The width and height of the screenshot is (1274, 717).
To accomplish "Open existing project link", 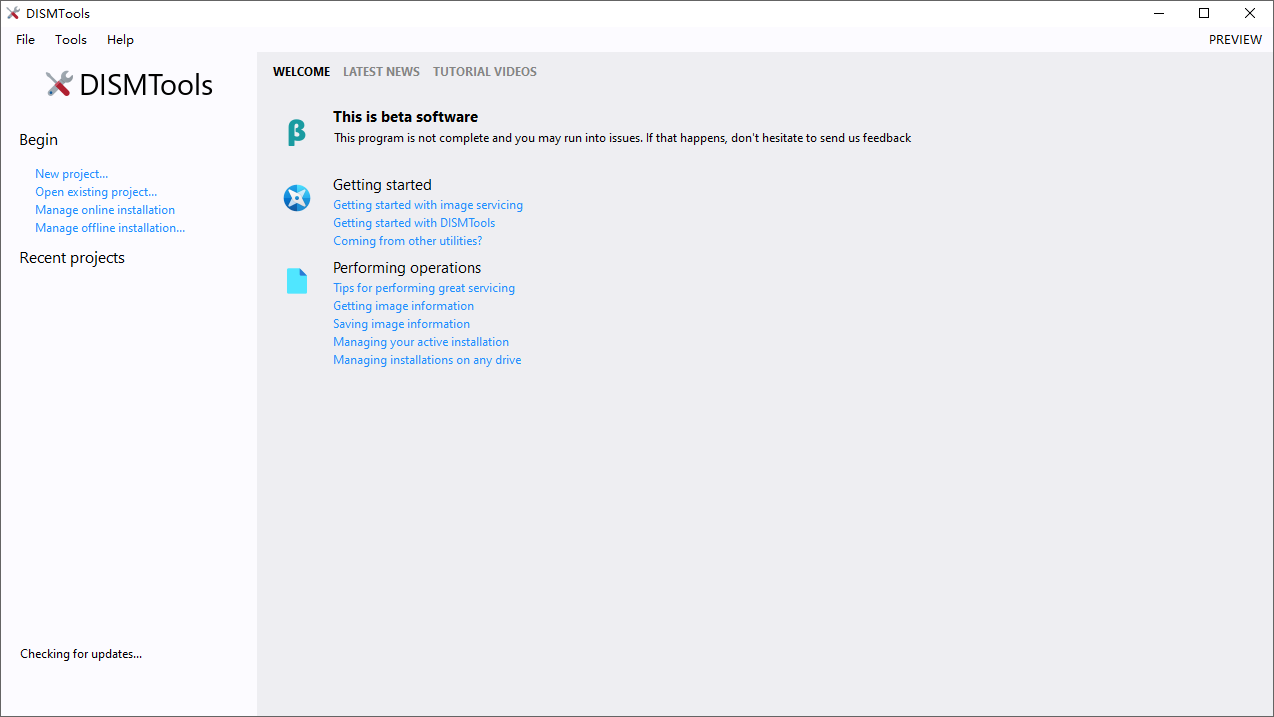I will pos(96,192).
